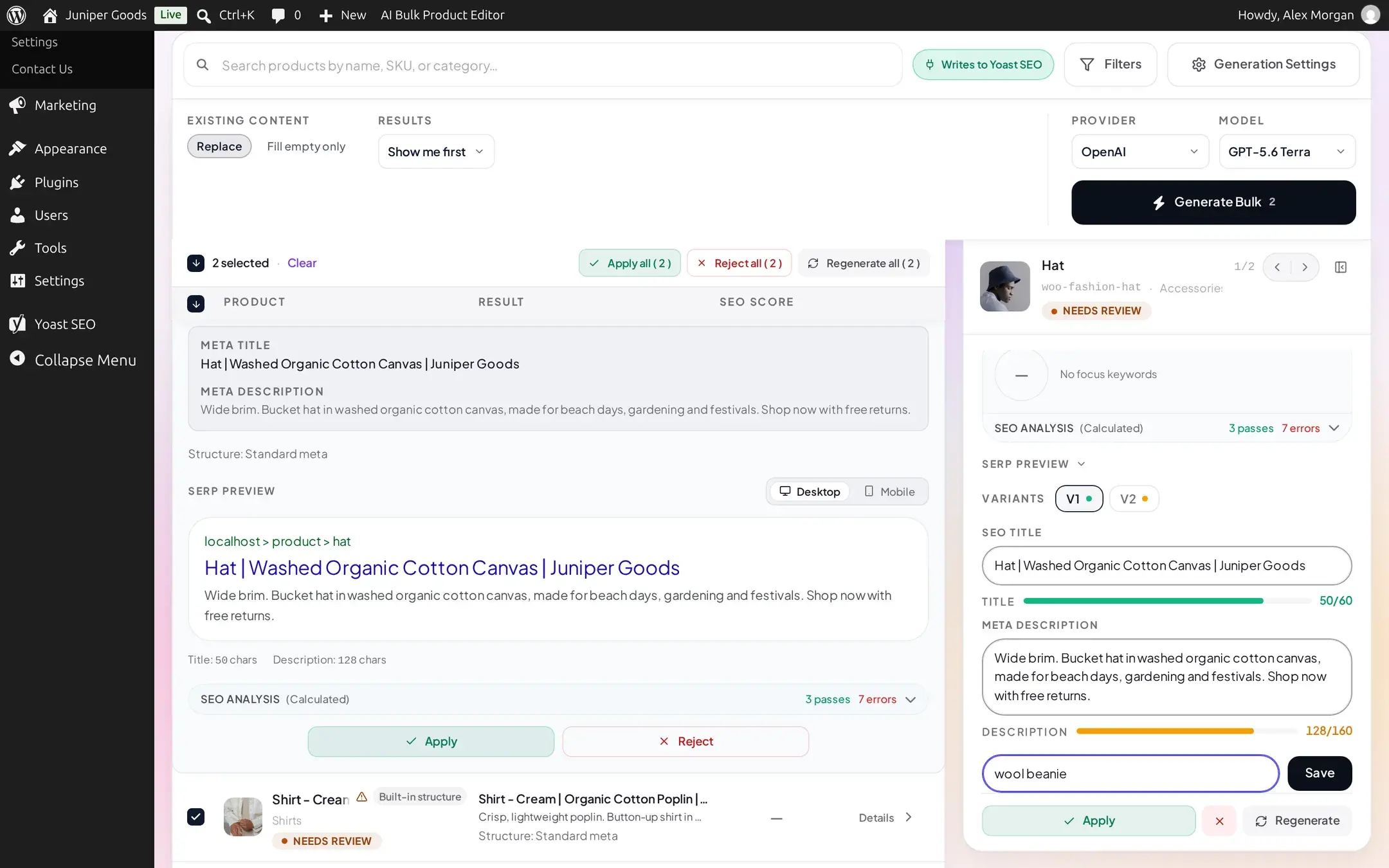Open Plugins menu in sidebar
Image resolution: width=1389 pixels, height=868 pixels.
point(77,182)
